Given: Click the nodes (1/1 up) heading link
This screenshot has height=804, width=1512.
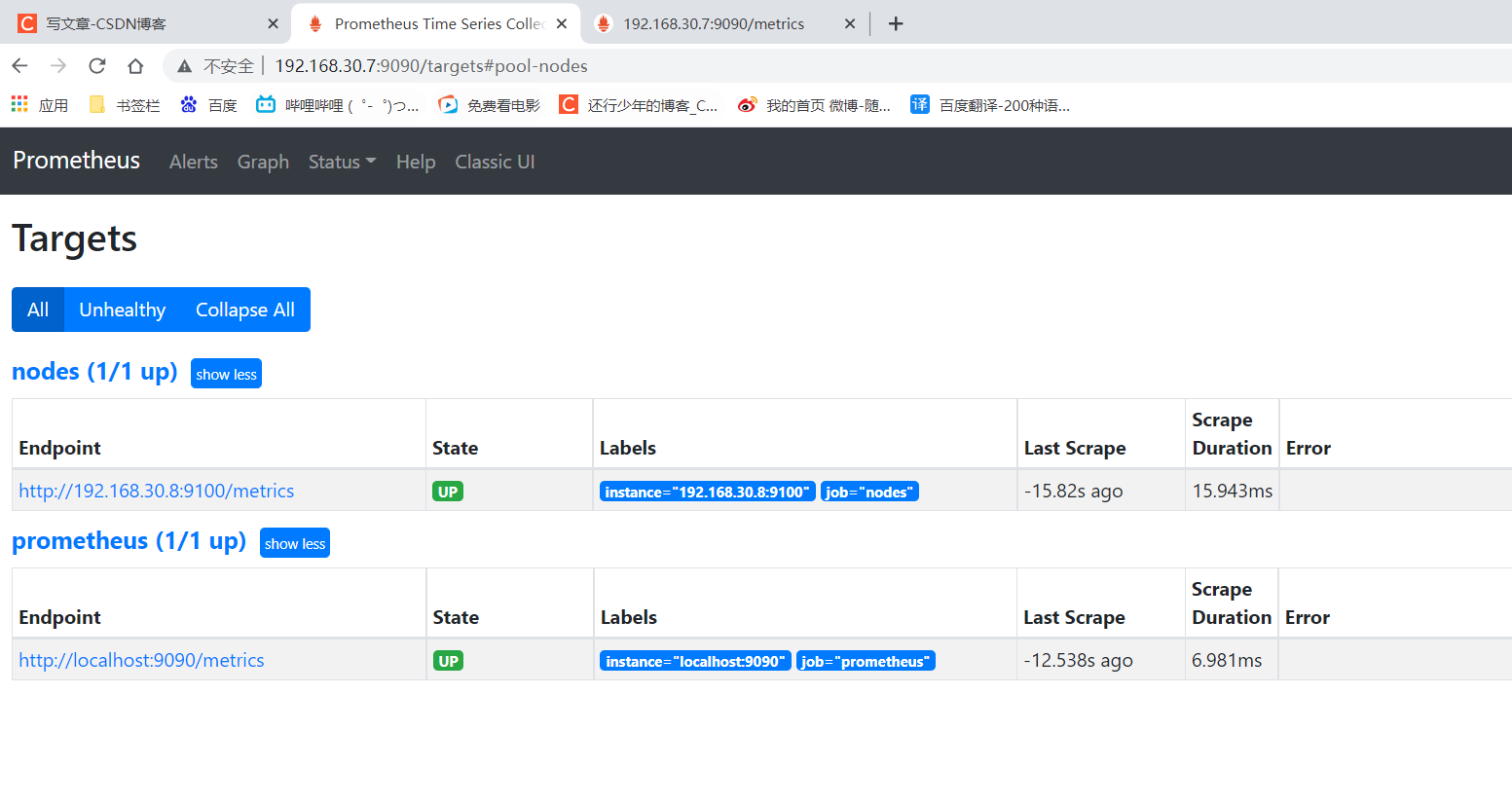Looking at the screenshot, I should [x=94, y=372].
